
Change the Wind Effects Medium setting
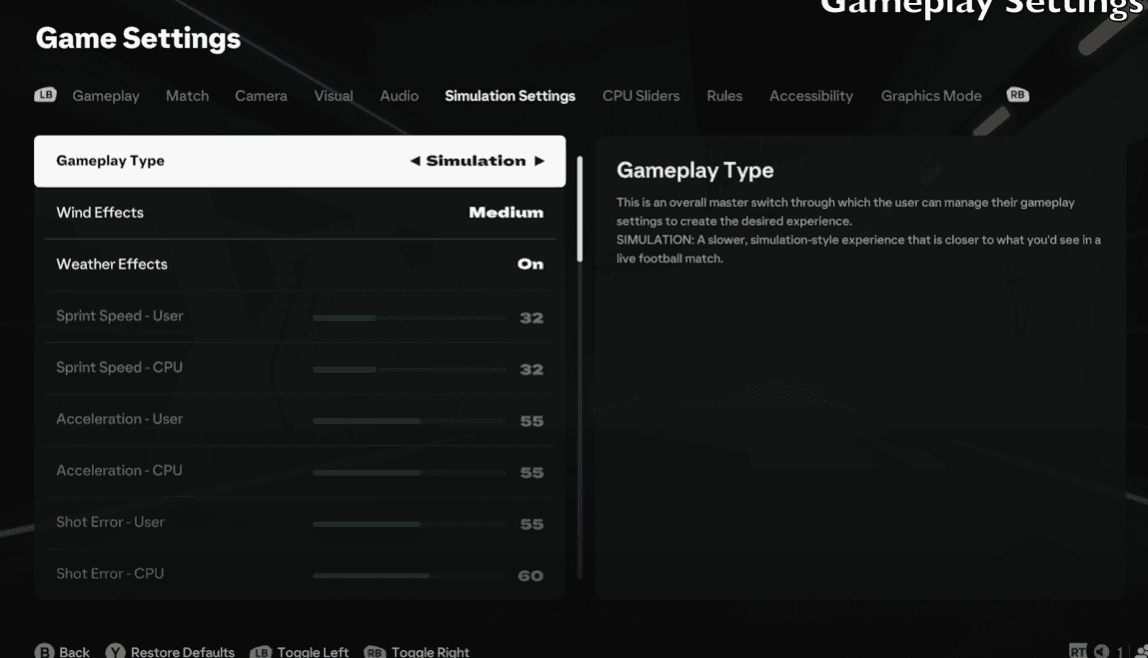[x=506, y=212]
